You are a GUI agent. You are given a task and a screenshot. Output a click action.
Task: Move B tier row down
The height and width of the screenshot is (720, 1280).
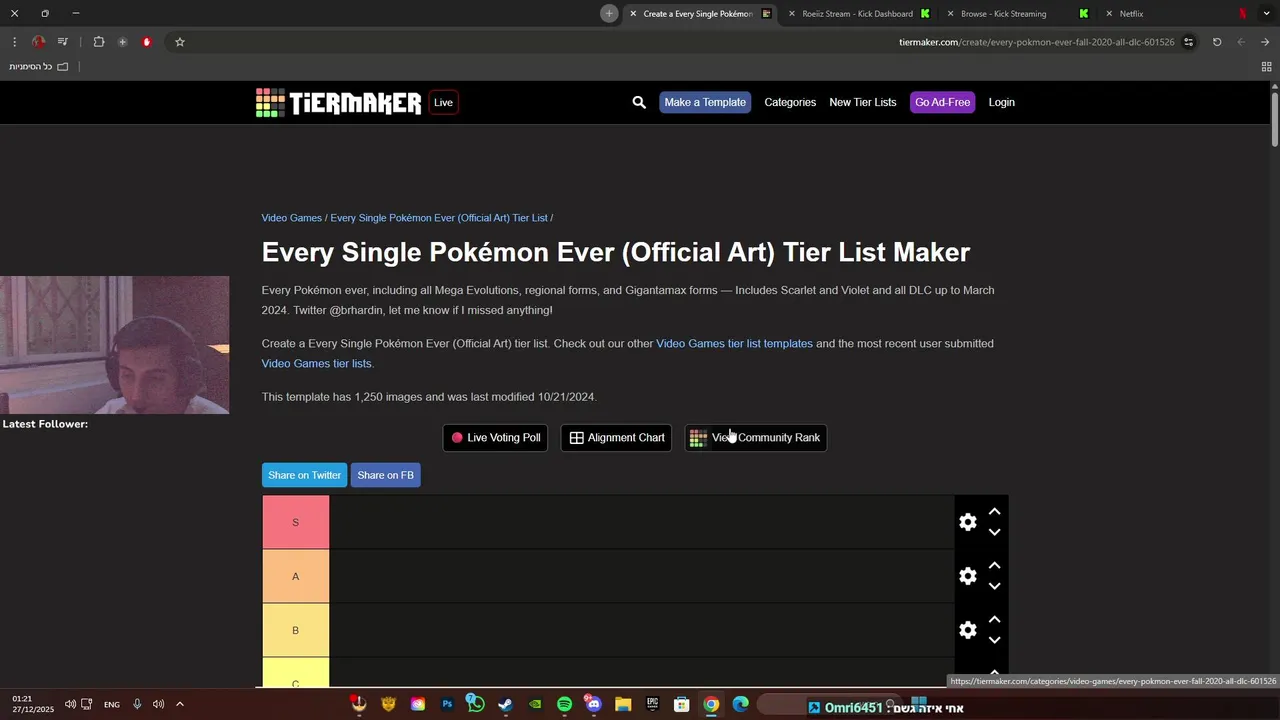pos(994,640)
